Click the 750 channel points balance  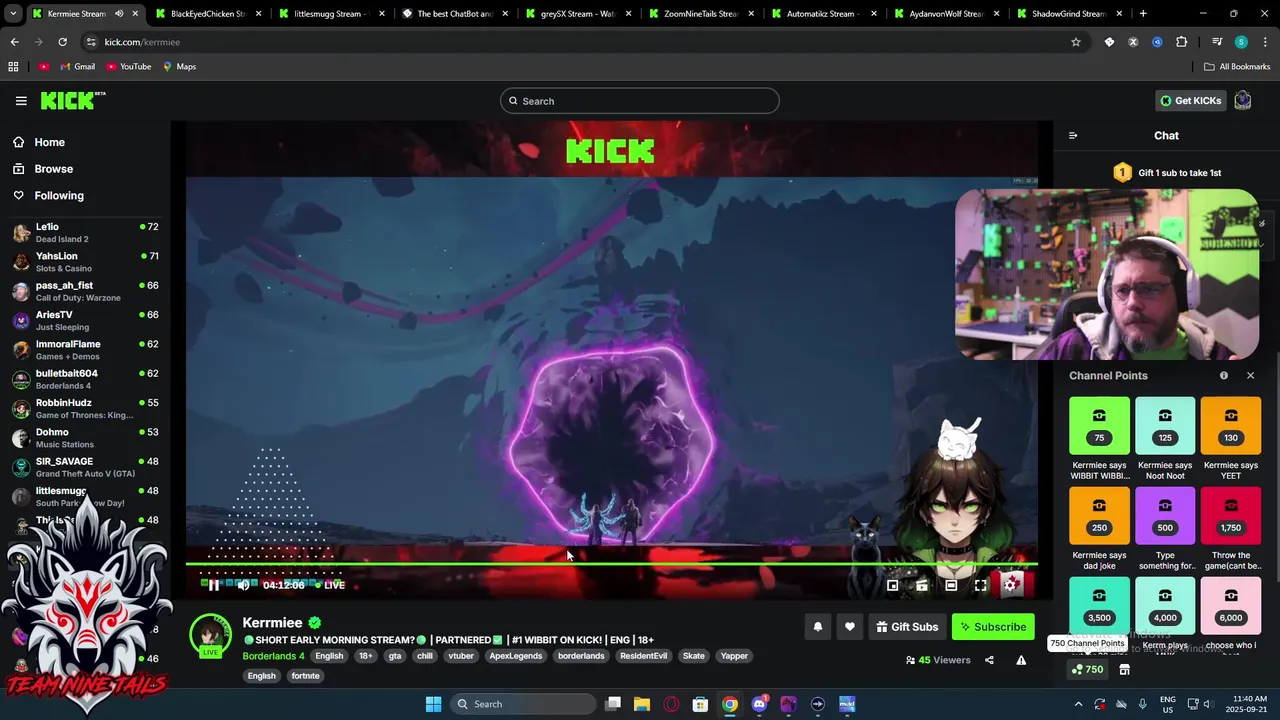1087,669
